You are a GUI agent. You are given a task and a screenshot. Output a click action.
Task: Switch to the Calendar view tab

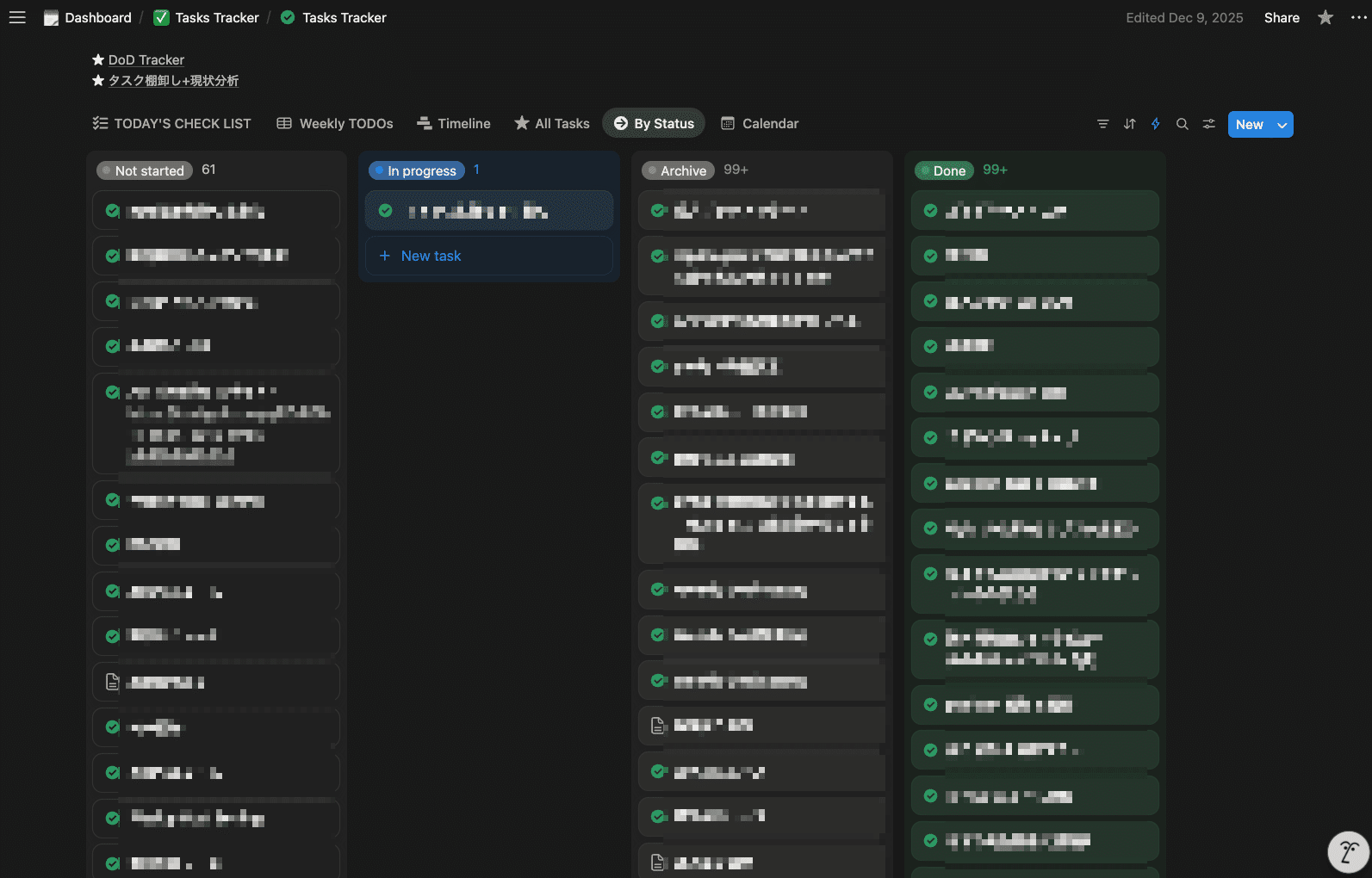pyautogui.click(x=760, y=124)
